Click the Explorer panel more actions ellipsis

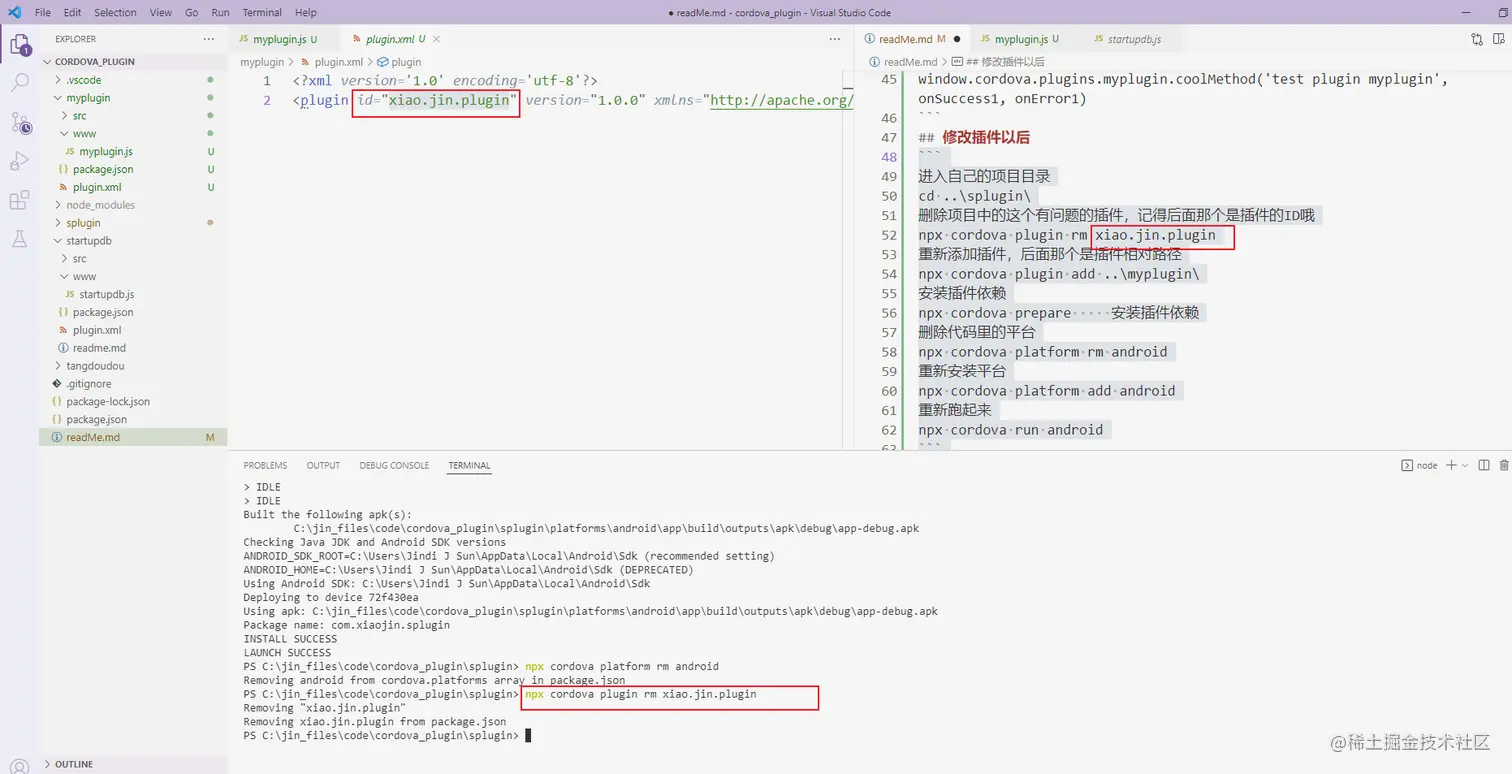[x=208, y=39]
